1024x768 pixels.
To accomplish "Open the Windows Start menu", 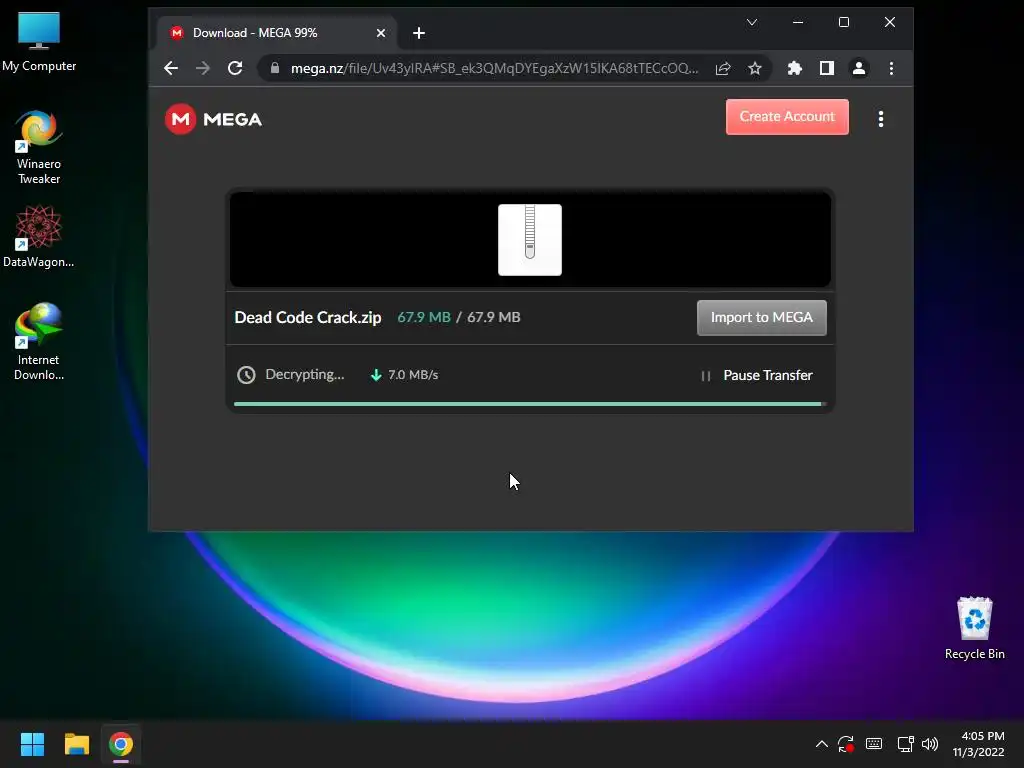I will pyautogui.click(x=32, y=744).
